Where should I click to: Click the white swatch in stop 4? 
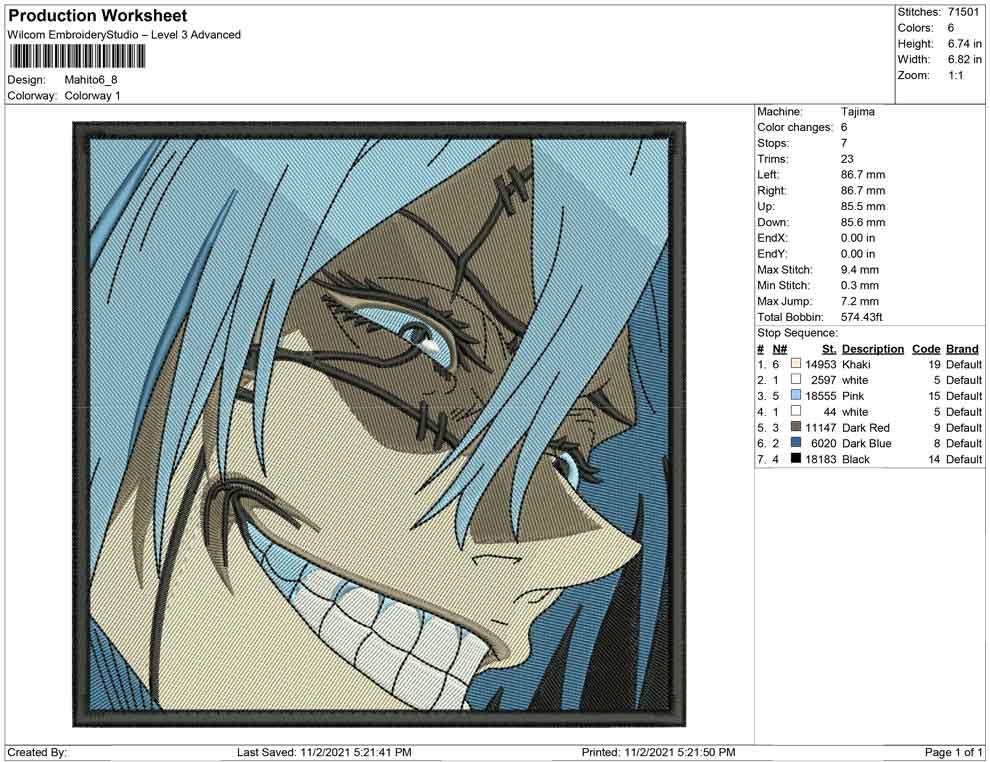click(796, 411)
